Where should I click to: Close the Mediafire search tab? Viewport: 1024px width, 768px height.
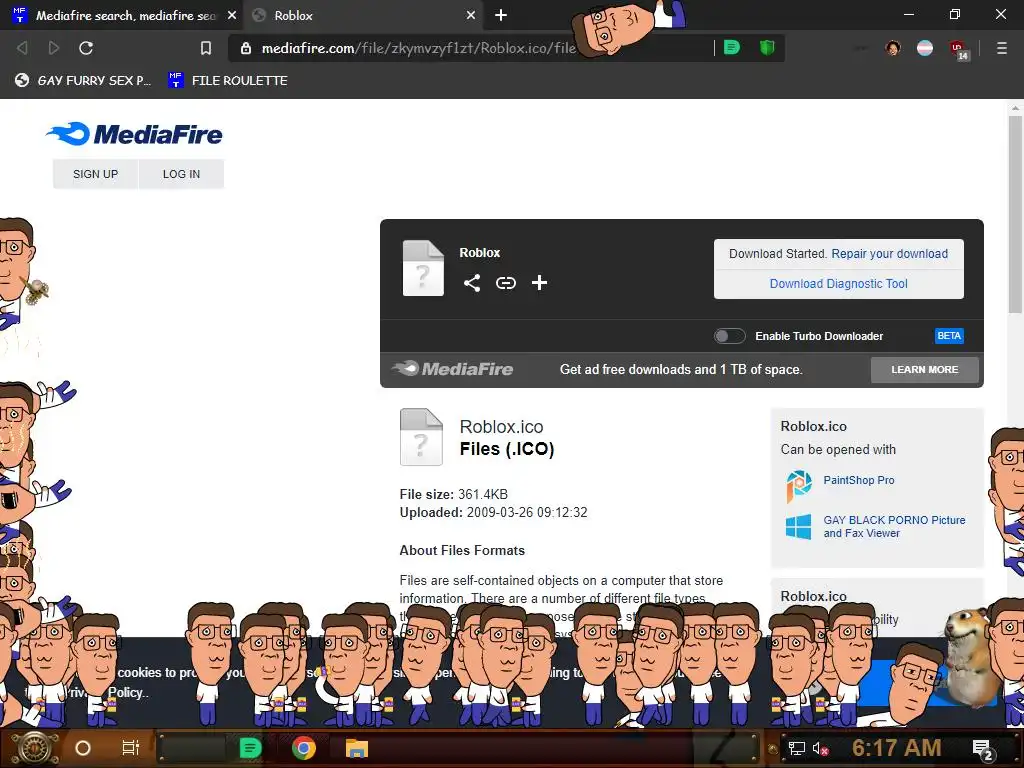pos(232,15)
